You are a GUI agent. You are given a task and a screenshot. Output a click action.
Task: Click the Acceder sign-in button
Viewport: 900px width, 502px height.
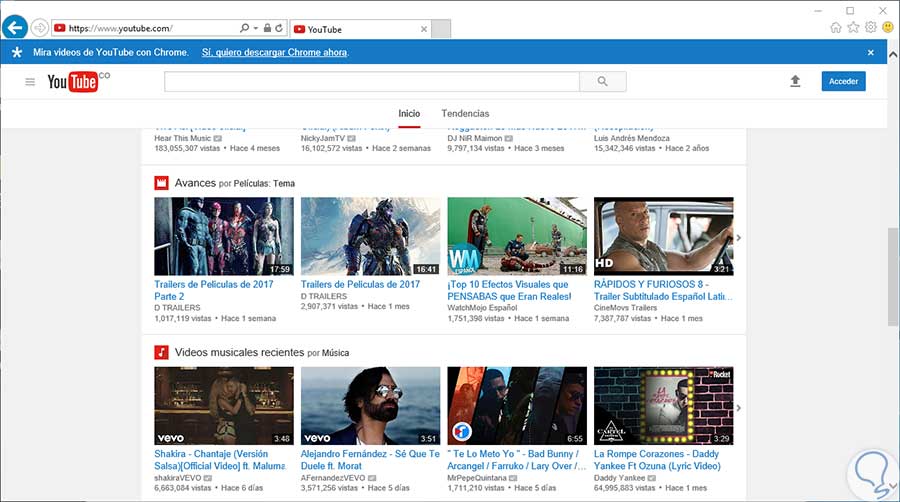pyautogui.click(x=843, y=82)
